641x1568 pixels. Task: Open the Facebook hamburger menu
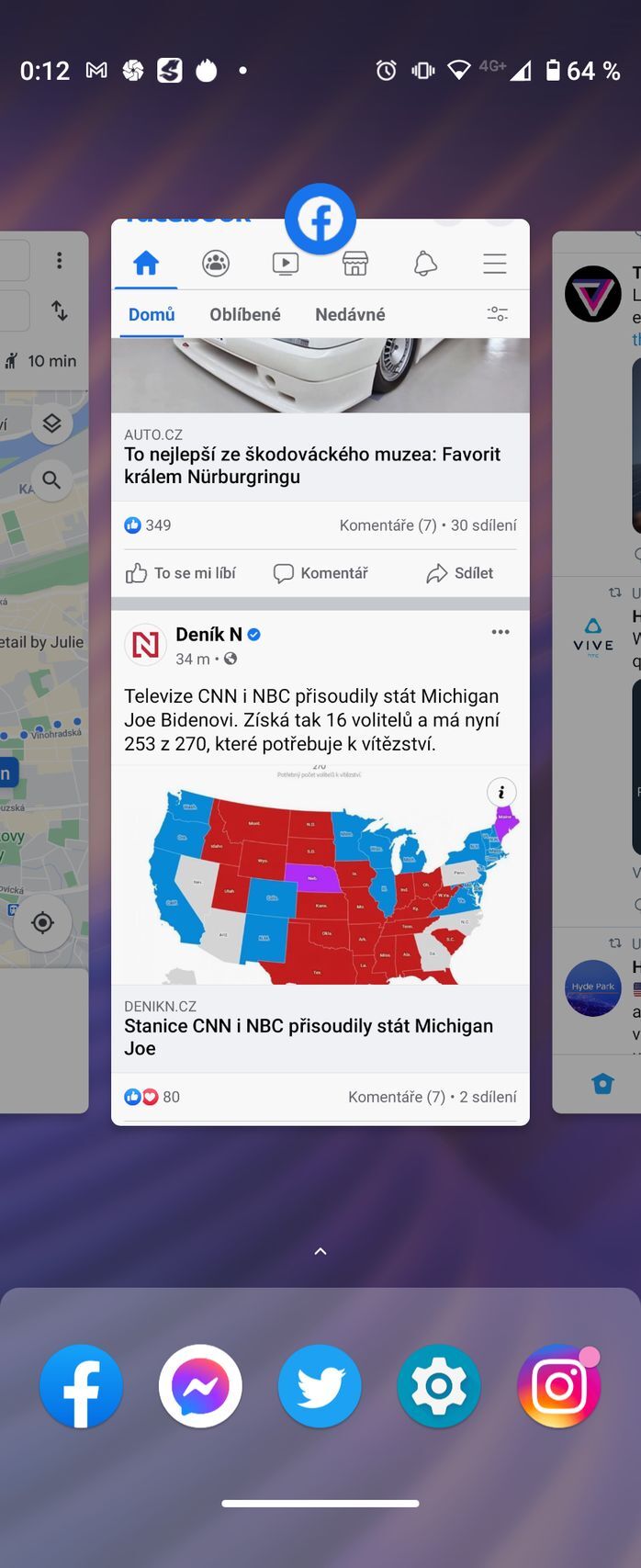click(495, 265)
